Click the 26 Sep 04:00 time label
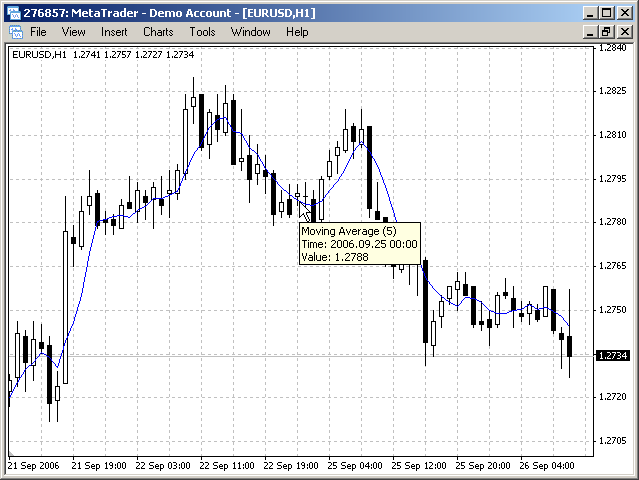This screenshot has width=639, height=480. (x=547, y=465)
